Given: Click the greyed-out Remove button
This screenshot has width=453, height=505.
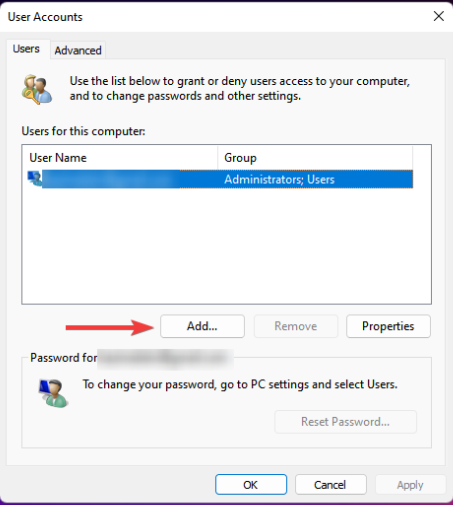Looking at the screenshot, I should pyautogui.click(x=296, y=326).
